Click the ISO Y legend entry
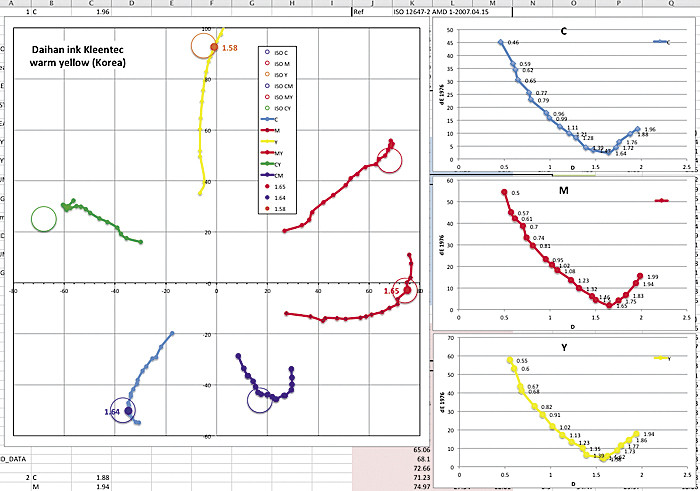Screen dimensions: 700x491 pyautogui.click(x=279, y=74)
